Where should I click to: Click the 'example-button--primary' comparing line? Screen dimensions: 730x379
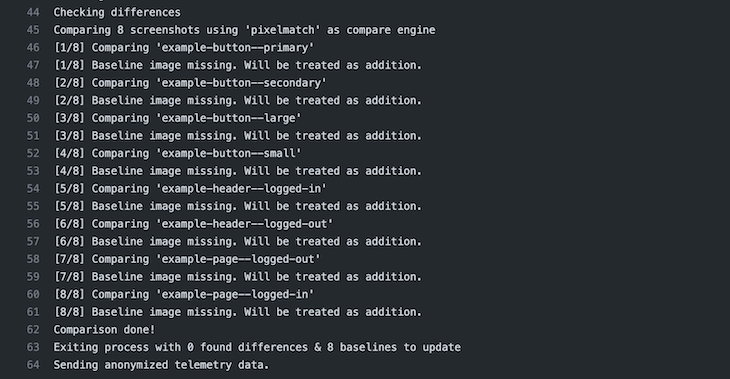tap(184, 47)
